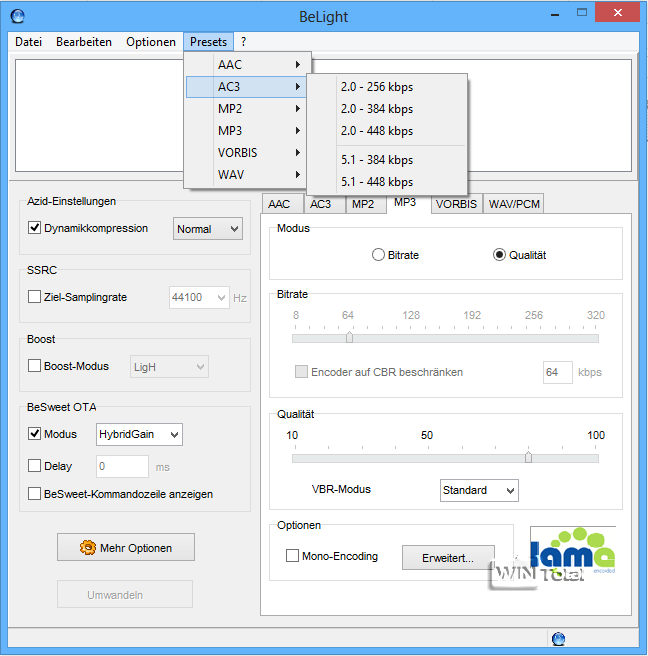
Task: Click the LAME encoder logo
Action: click(x=573, y=552)
